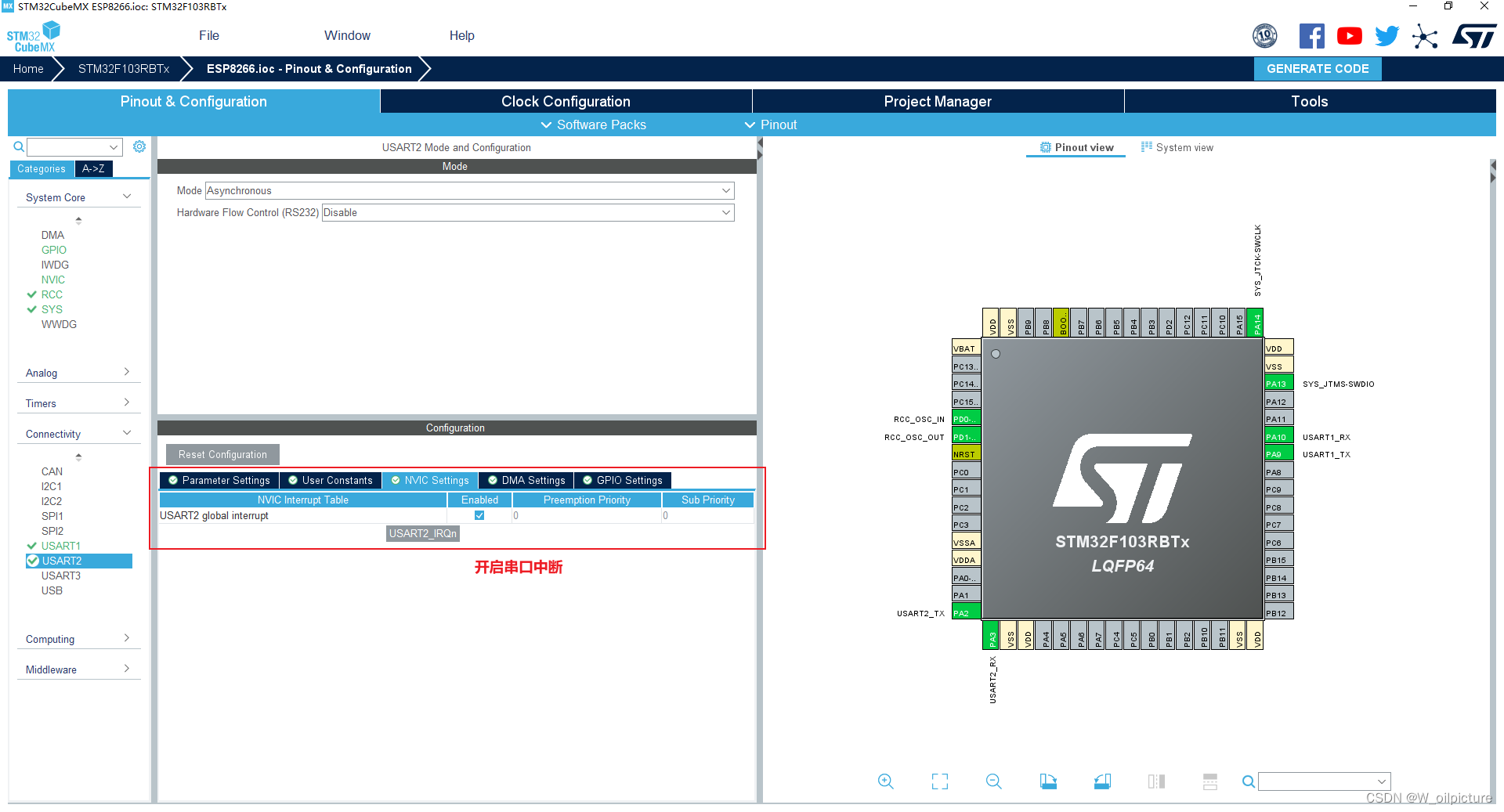
Task: Select RCC under System Core
Action: coord(52,294)
